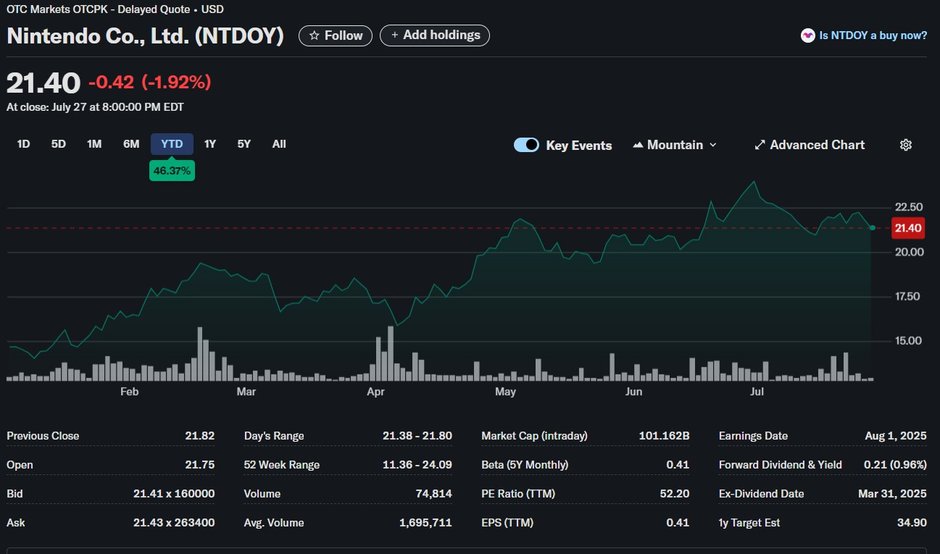Click 52 Week Range value 11.36 - 24.09
The height and width of the screenshot is (554, 940).
pos(417,465)
